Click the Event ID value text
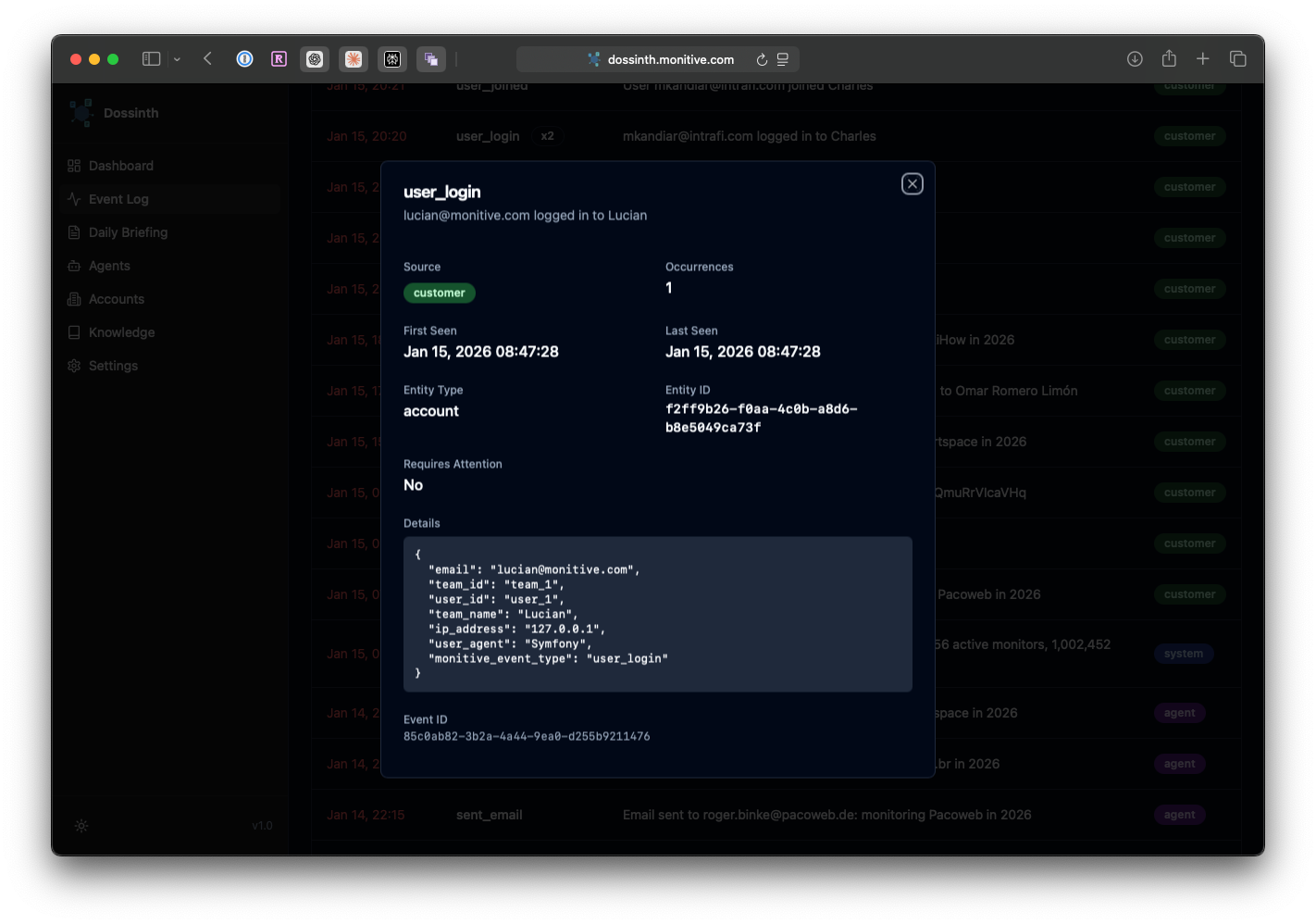The width and height of the screenshot is (1316, 924). click(527, 737)
